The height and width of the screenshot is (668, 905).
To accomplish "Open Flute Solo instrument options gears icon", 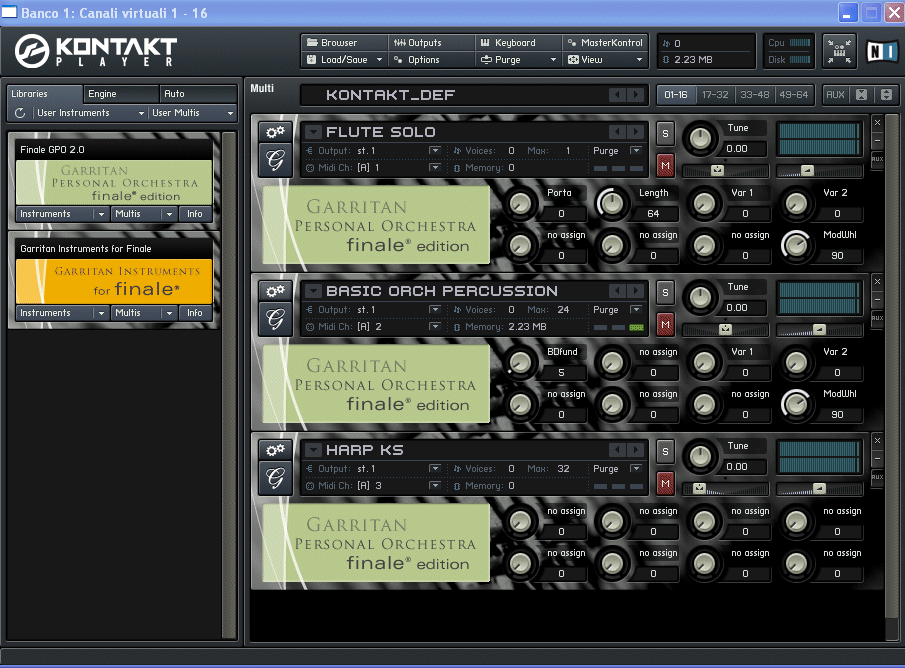I will pos(275,132).
